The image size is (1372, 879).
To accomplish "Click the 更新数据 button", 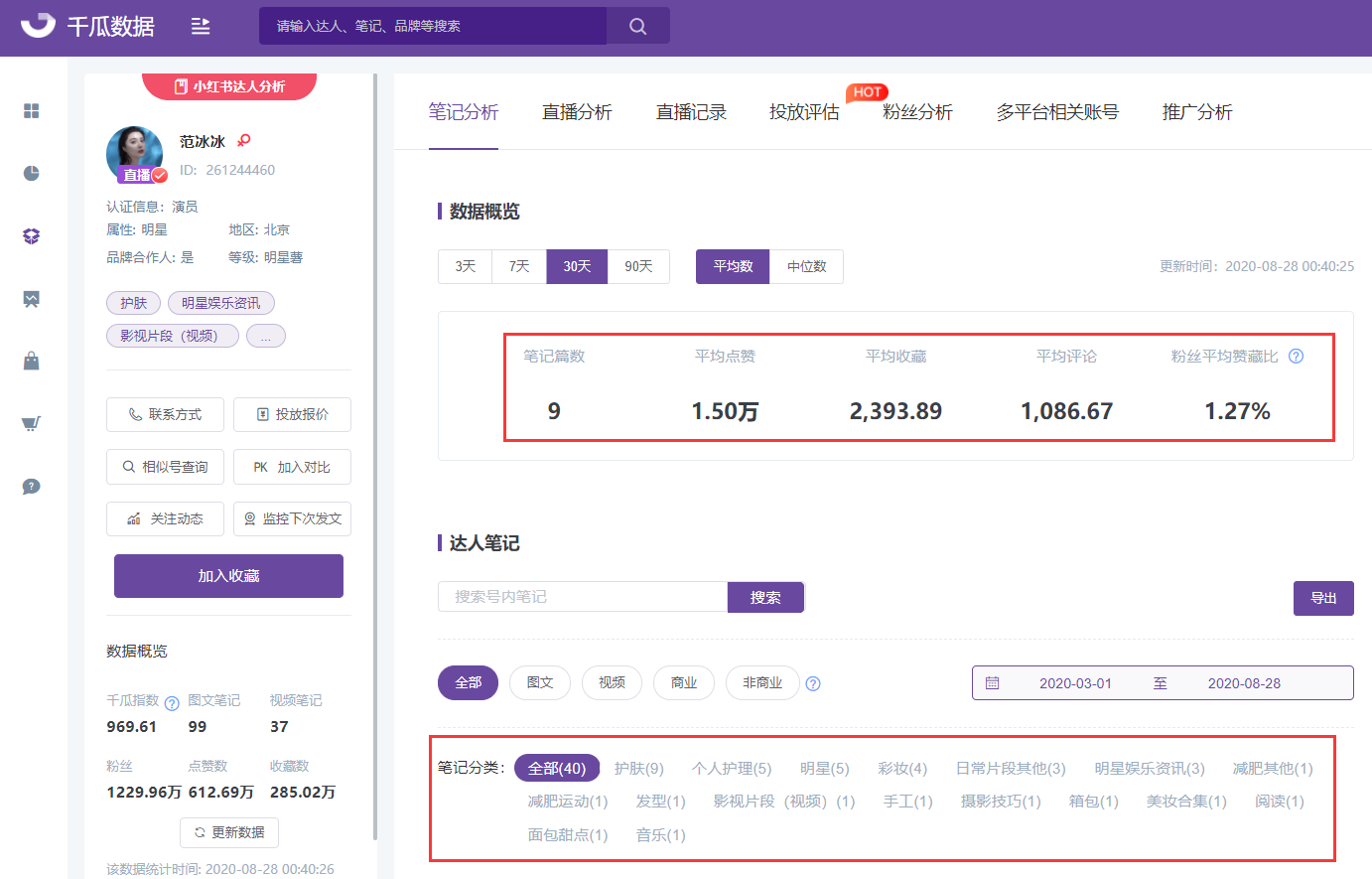I will click(229, 832).
